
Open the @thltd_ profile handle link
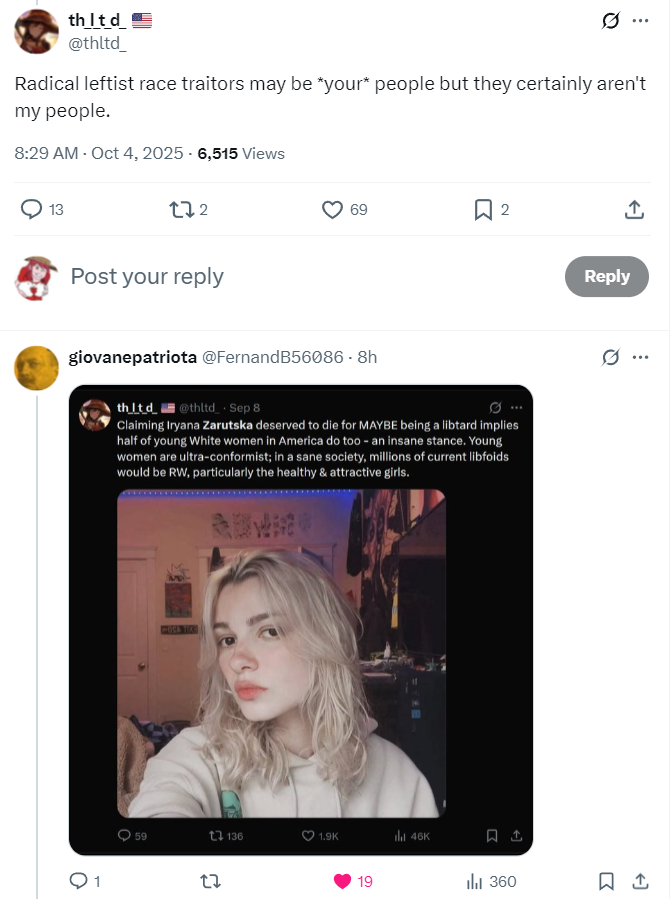[96, 41]
